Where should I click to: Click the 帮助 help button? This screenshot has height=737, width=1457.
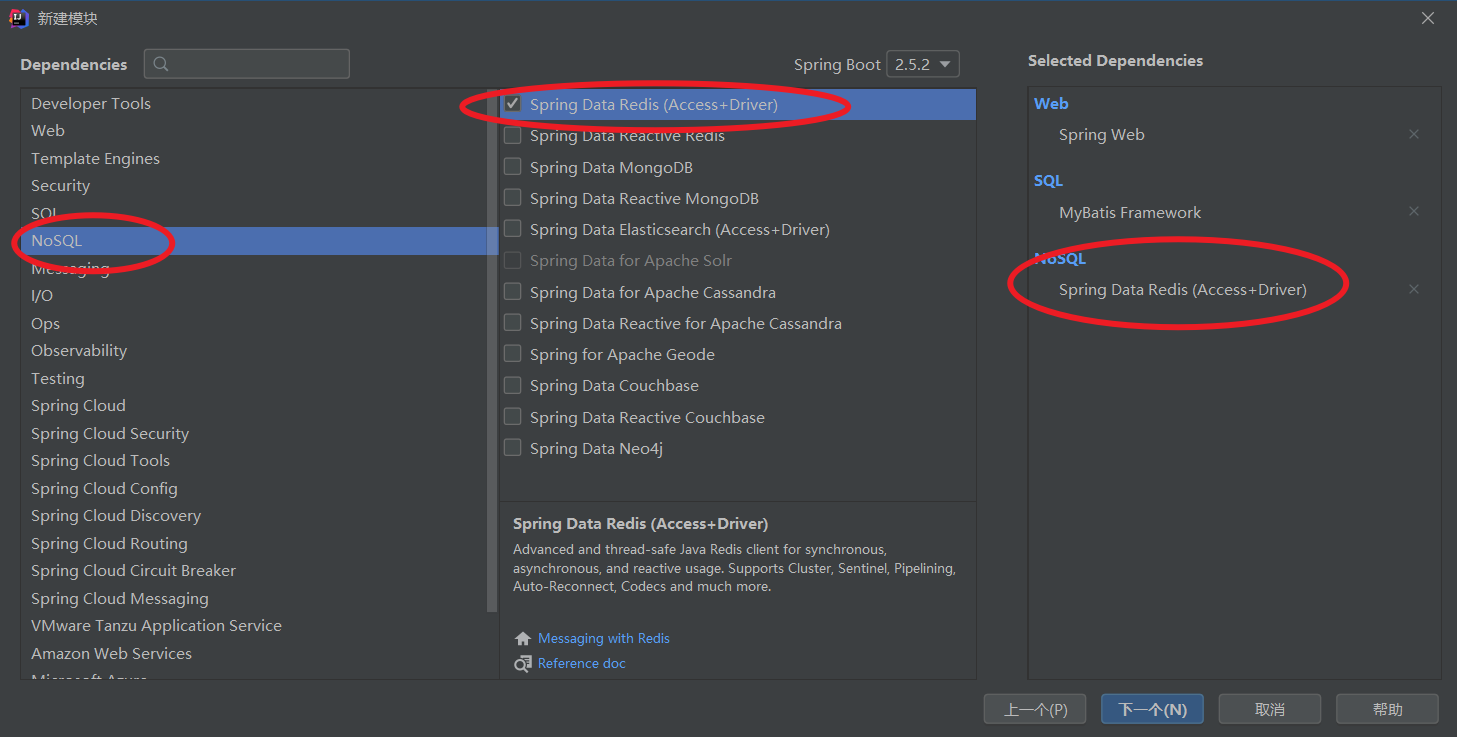click(1387, 709)
